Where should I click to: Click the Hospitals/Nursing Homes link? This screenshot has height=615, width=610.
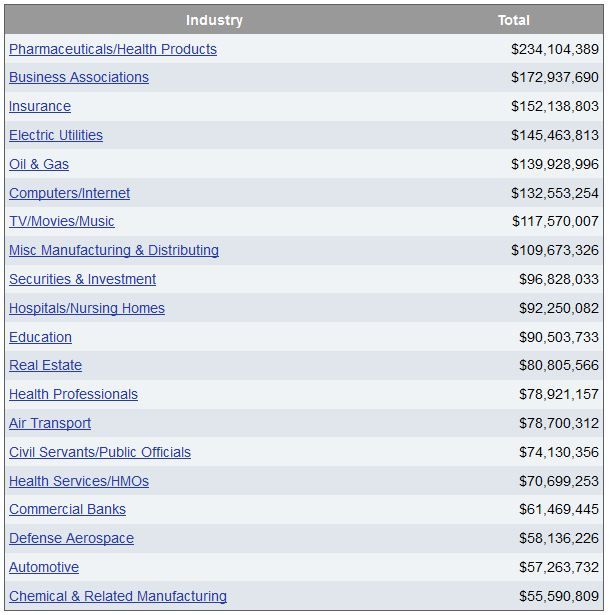click(87, 308)
